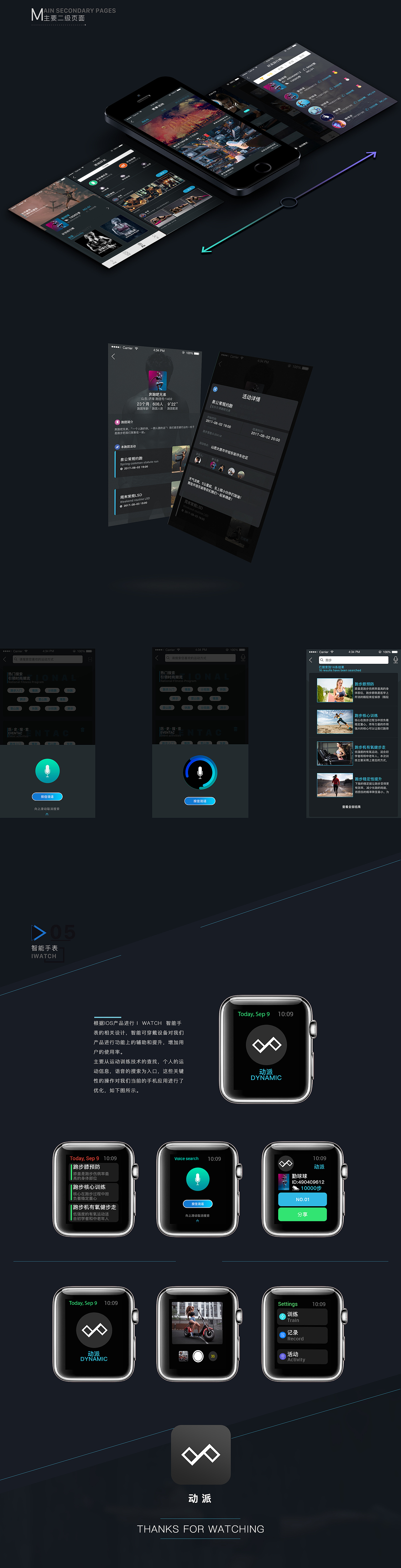Tap microphone on Voice search watch

click(197, 1179)
